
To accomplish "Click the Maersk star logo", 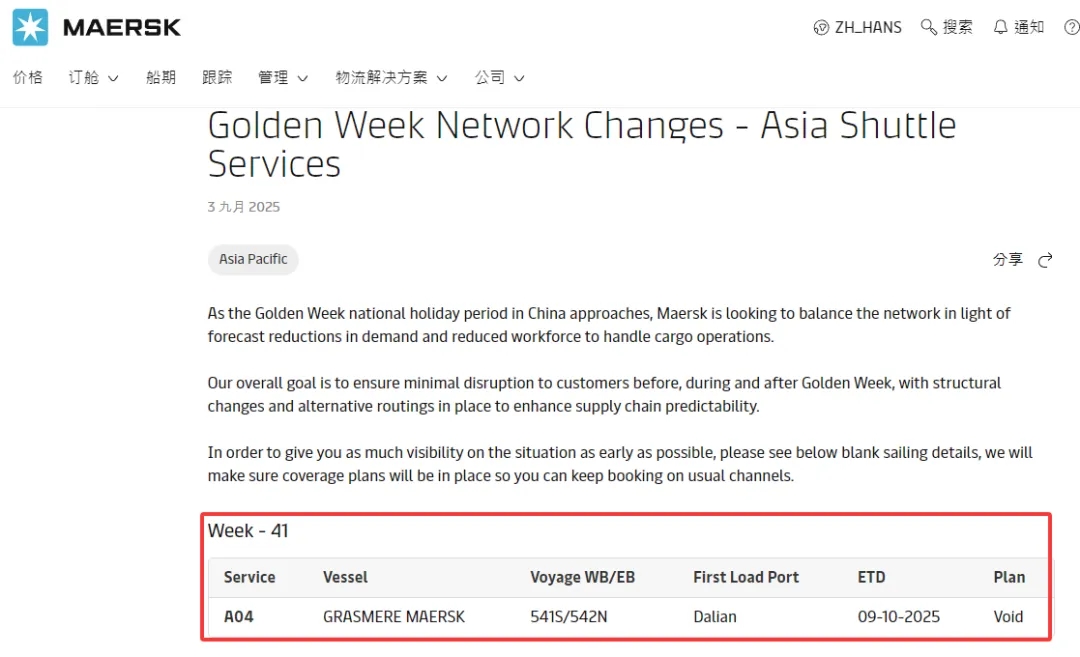I will pos(29,28).
